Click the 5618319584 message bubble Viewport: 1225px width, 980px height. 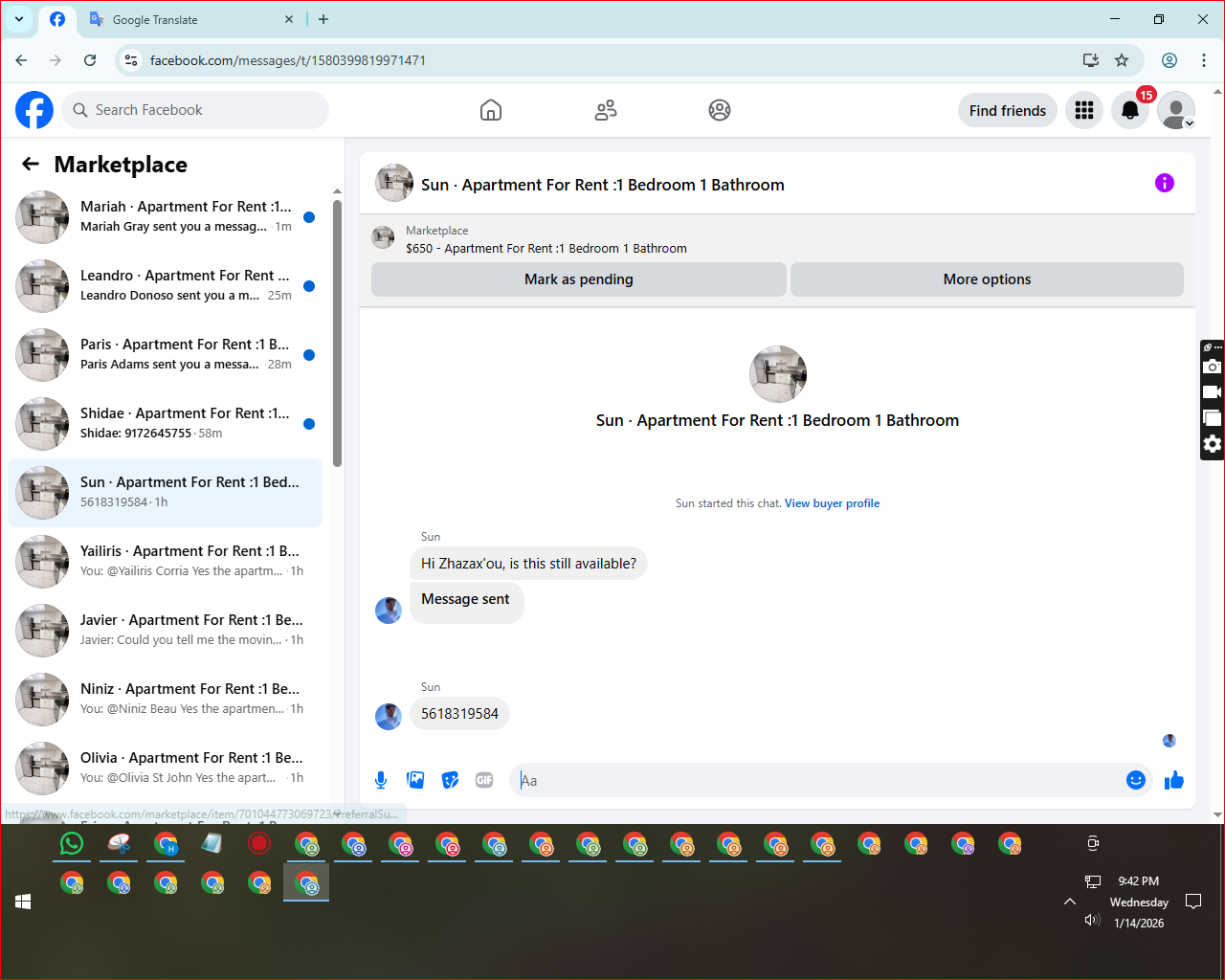click(x=459, y=714)
